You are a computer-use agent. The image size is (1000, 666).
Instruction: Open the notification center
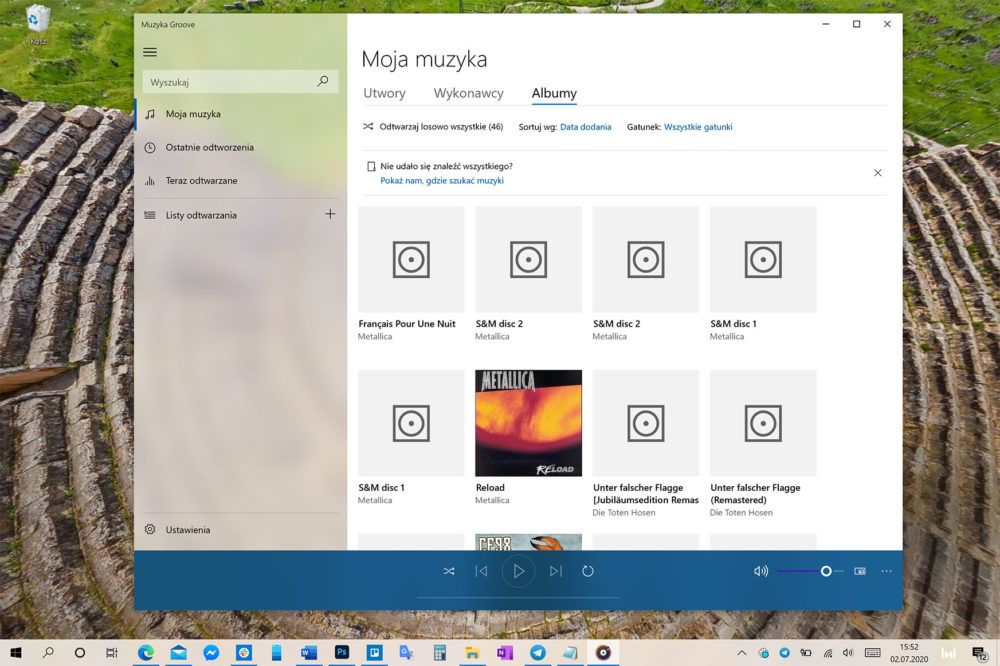[980, 653]
